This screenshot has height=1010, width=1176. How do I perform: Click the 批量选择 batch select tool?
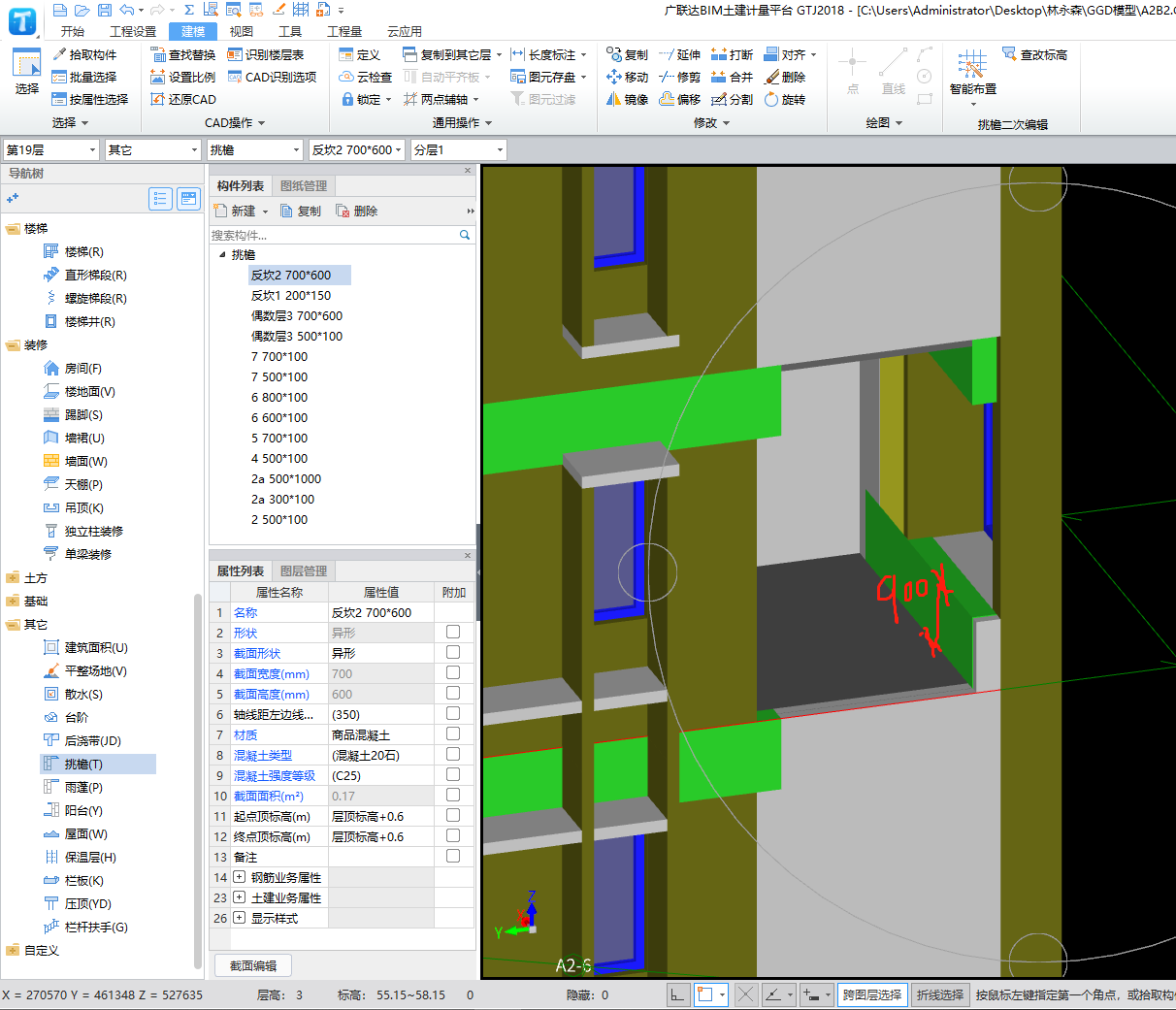84,77
